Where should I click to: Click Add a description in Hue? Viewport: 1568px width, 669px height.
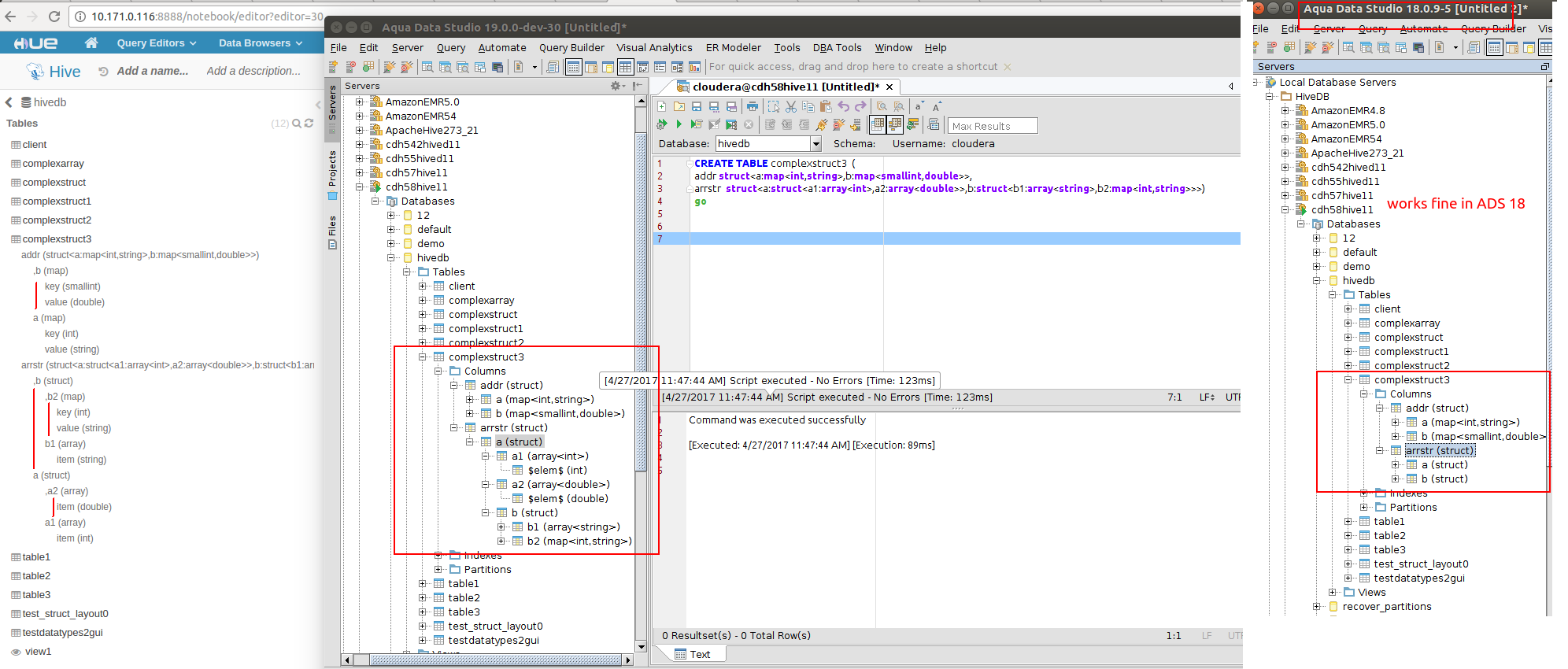(x=253, y=71)
